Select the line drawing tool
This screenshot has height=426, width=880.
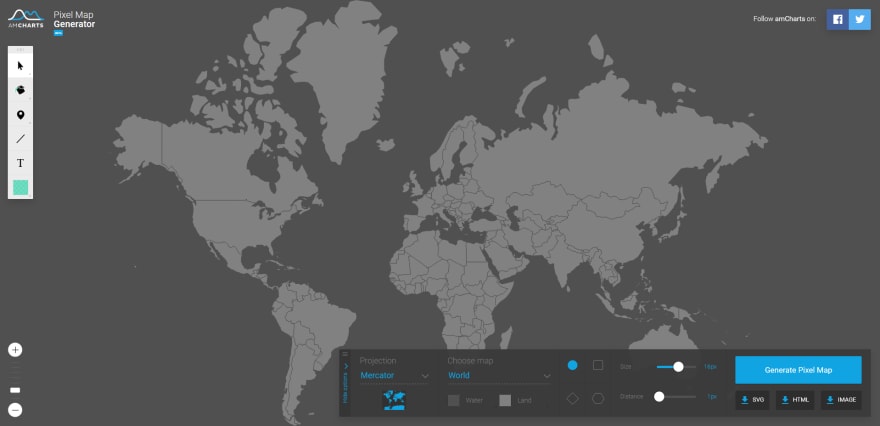point(20,139)
